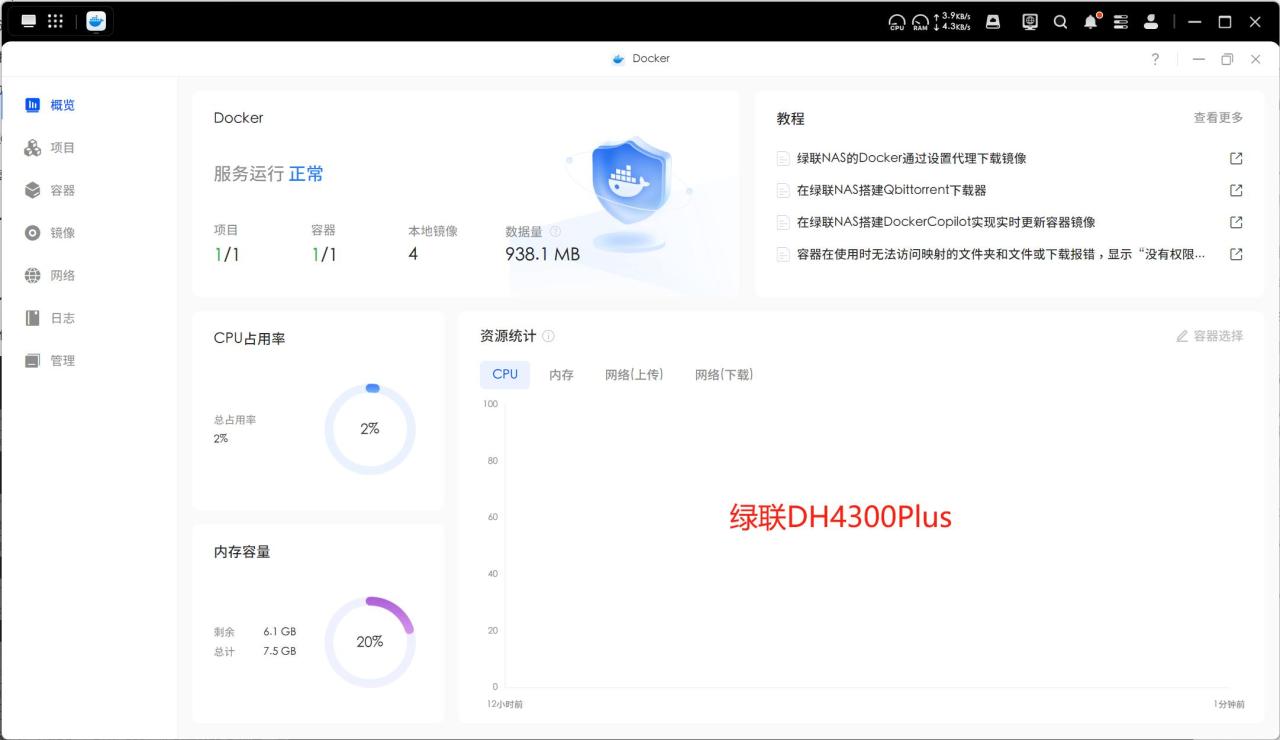
Task: Click 查看更多 to view more tutorials
Action: (1218, 118)
